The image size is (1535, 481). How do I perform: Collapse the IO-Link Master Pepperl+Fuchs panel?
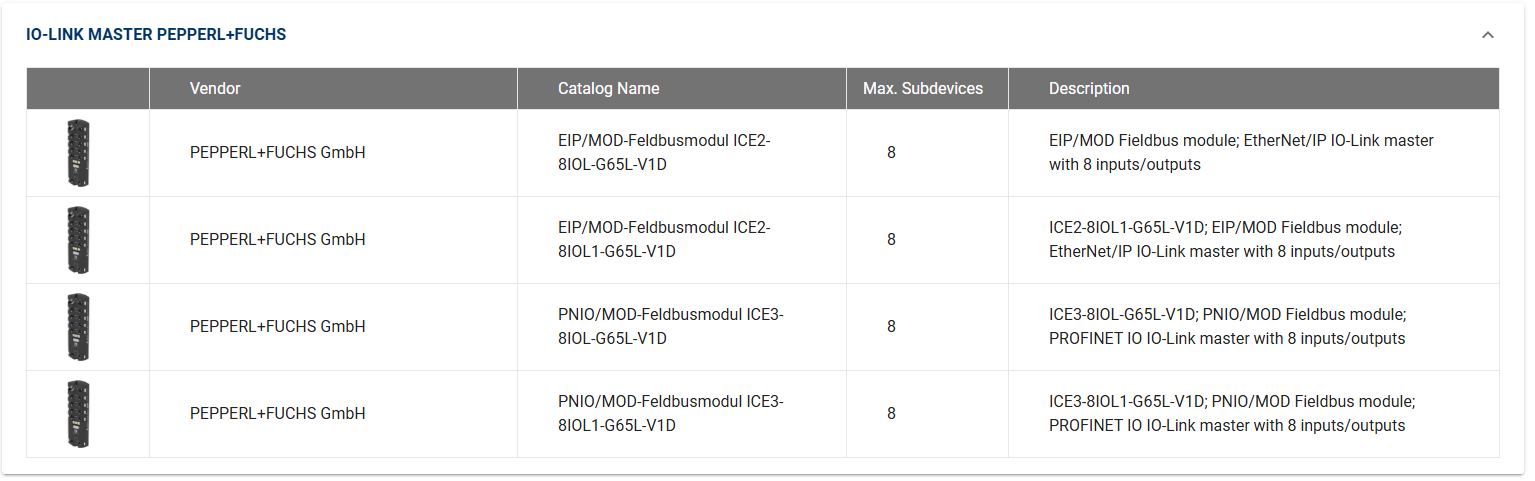tap(1487, 35)
